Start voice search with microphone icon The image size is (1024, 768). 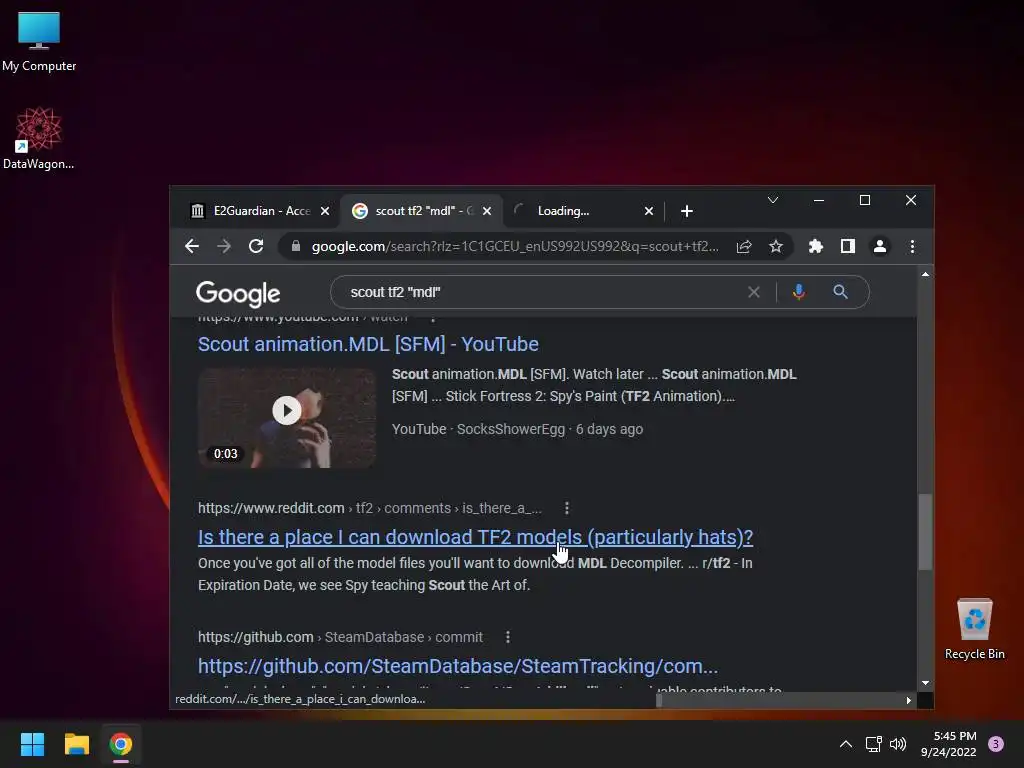798,292
